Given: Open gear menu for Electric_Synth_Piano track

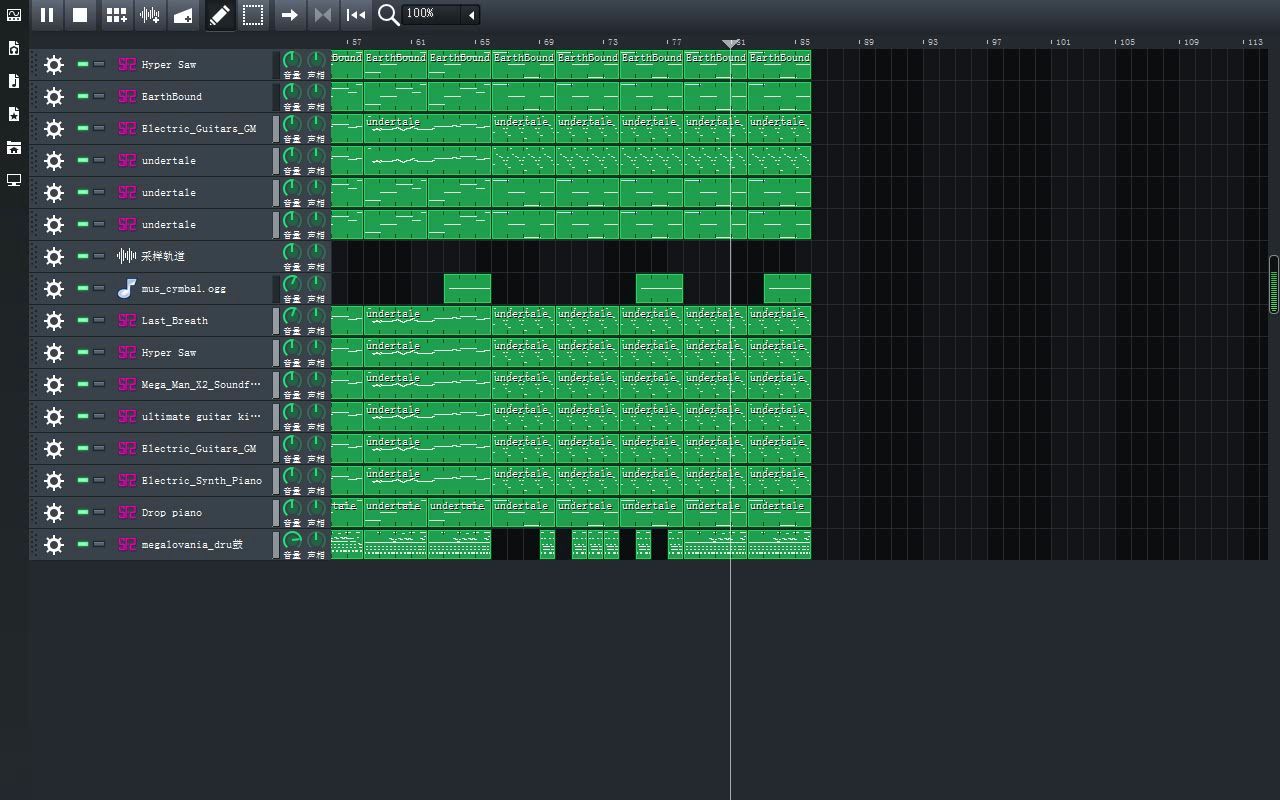Looking at the screenshot, I should pyautogui.click(x=54, y=481).
